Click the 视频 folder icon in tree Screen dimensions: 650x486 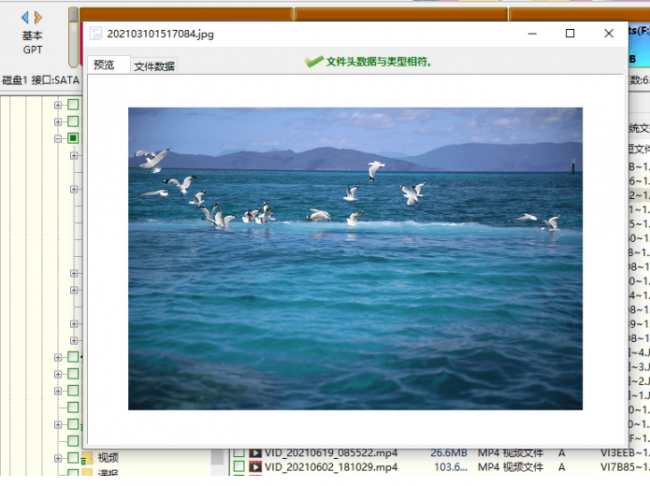pos(87,458)
